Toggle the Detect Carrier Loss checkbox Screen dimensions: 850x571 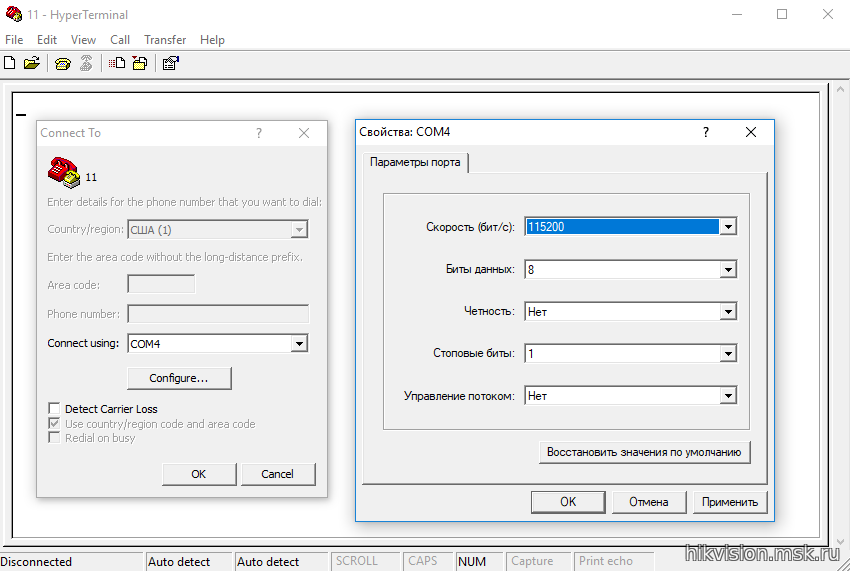(x=54, y=408)
